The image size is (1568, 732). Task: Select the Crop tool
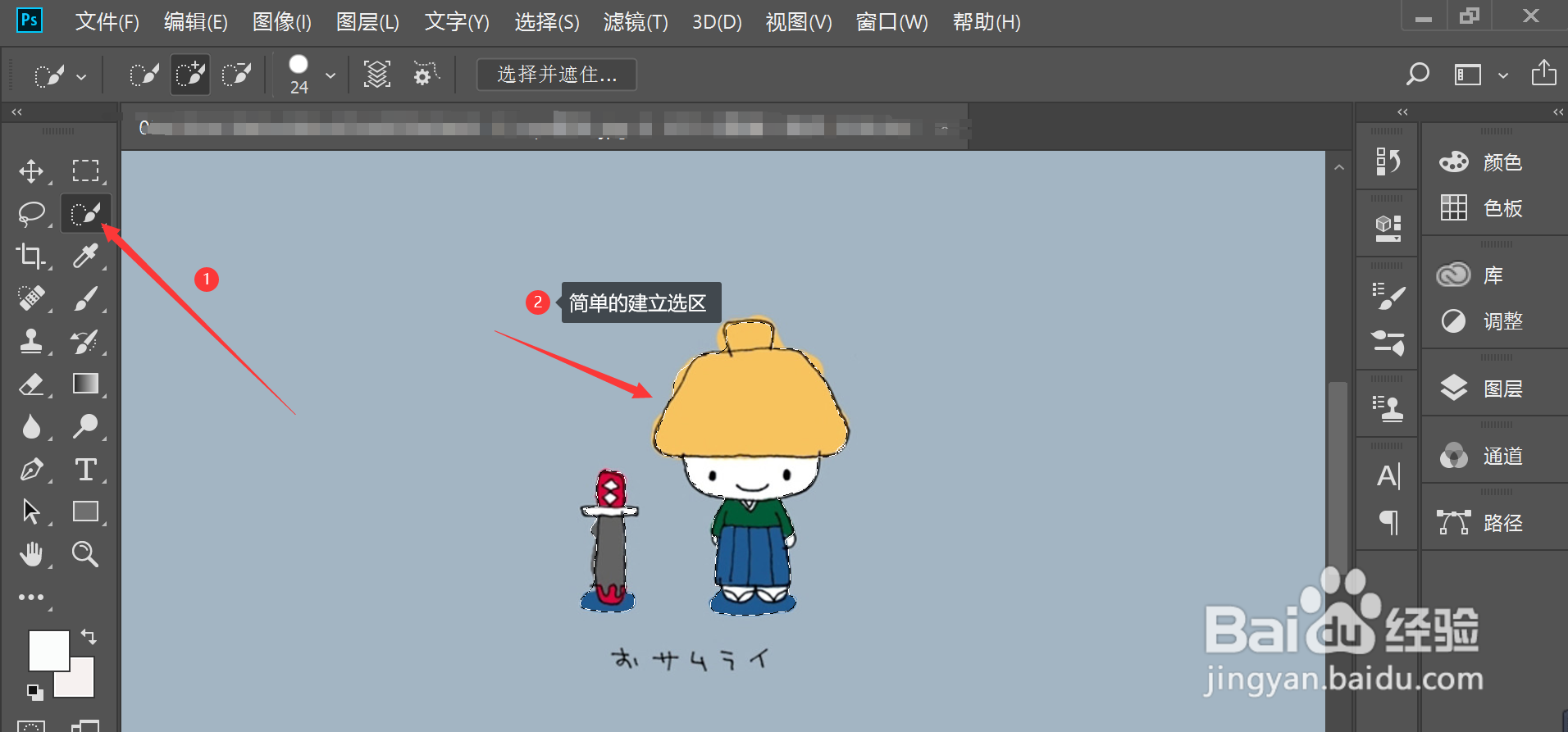(x=31, y=257)
